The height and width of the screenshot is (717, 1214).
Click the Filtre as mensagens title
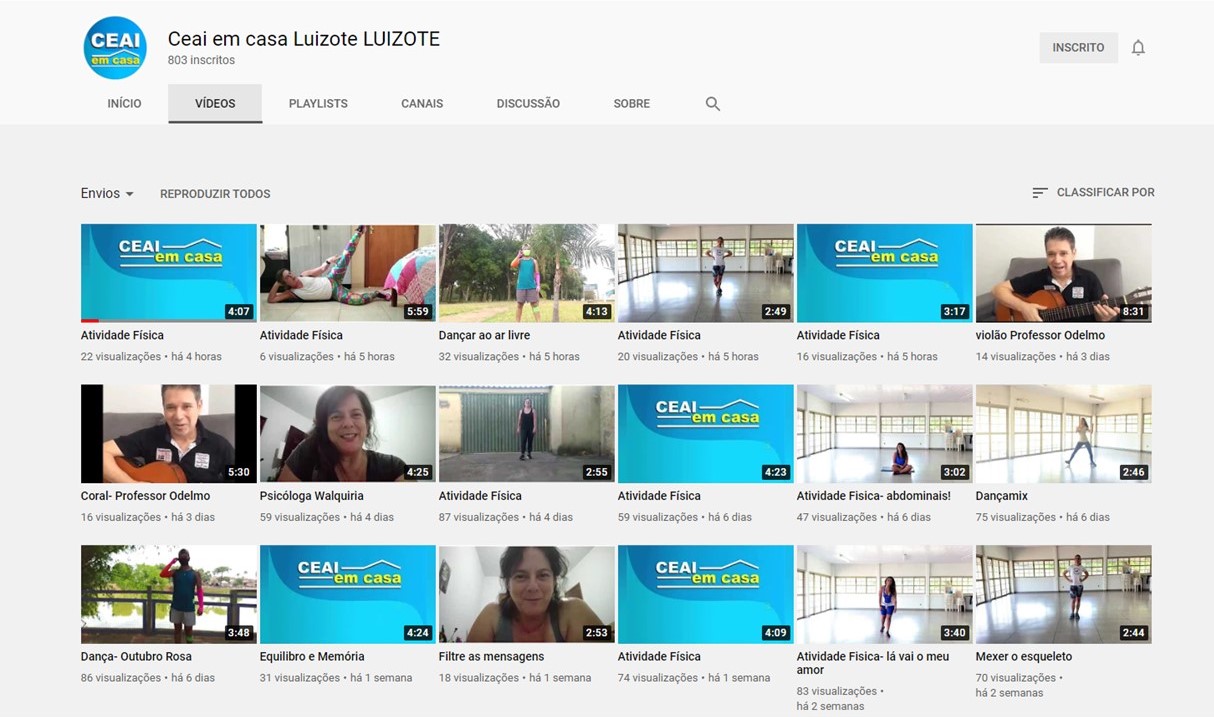491,657
